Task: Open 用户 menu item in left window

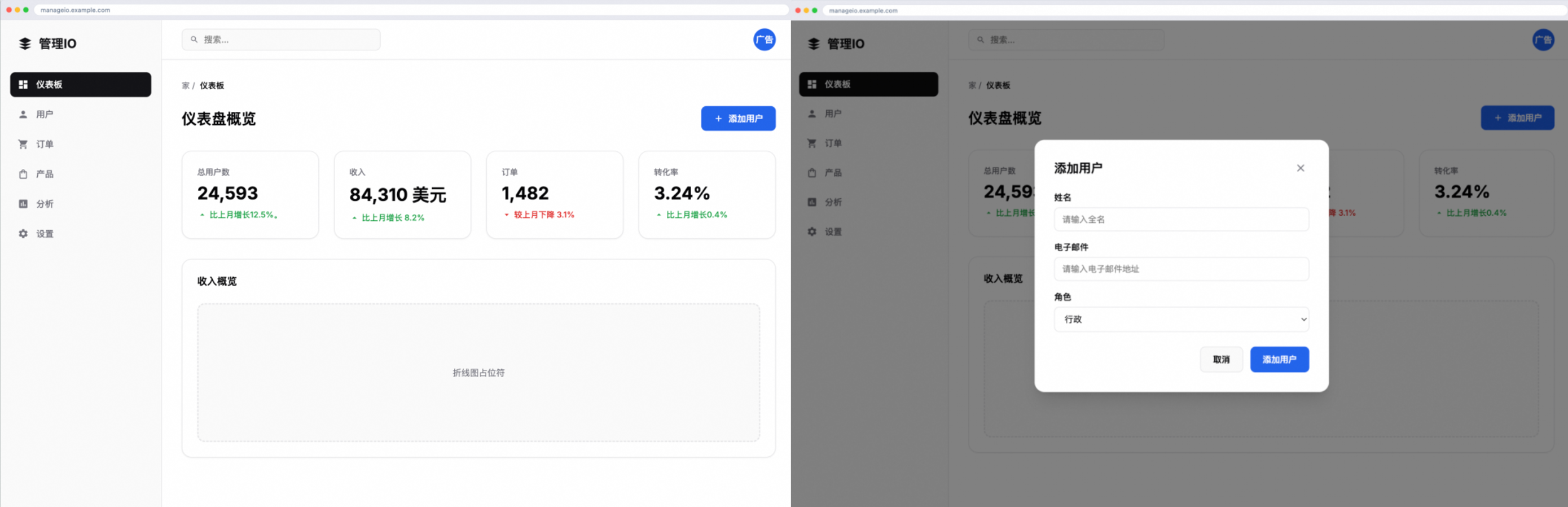Action: (80, 114)
